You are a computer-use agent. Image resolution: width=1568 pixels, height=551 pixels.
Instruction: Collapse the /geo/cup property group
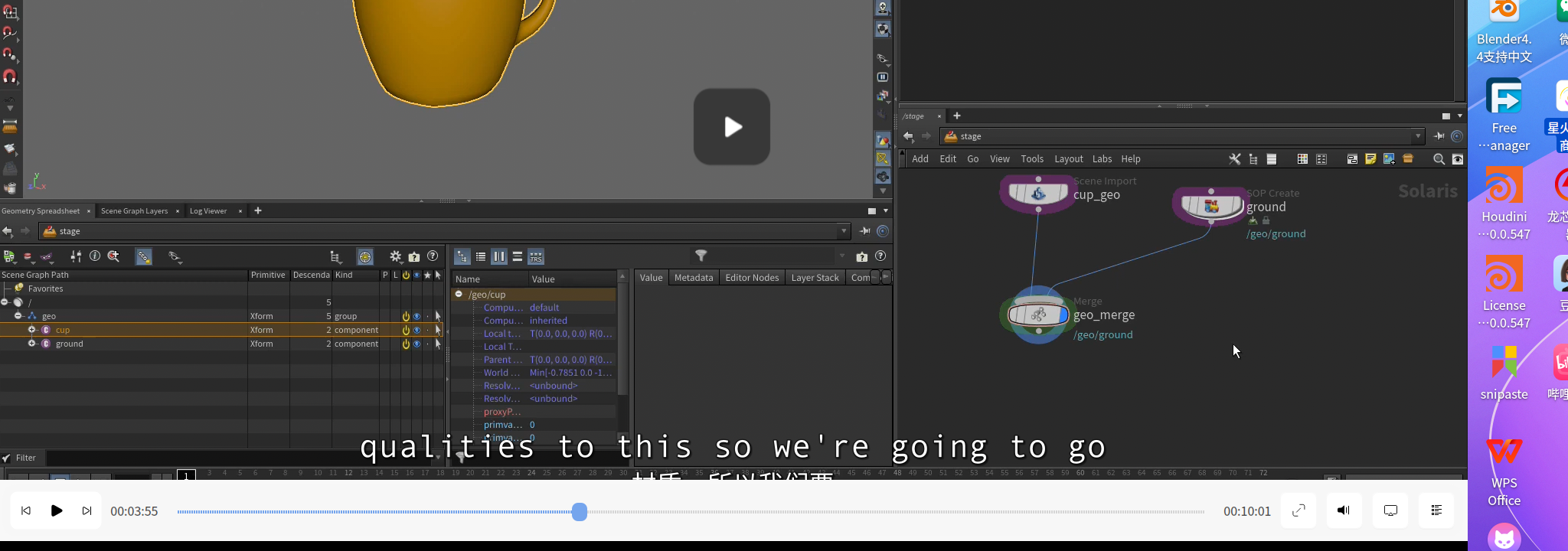coord(459,294)
